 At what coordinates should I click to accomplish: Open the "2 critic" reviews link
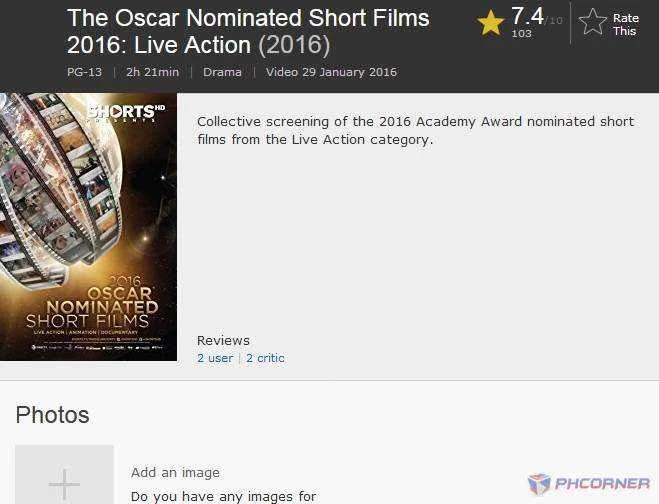265,358
